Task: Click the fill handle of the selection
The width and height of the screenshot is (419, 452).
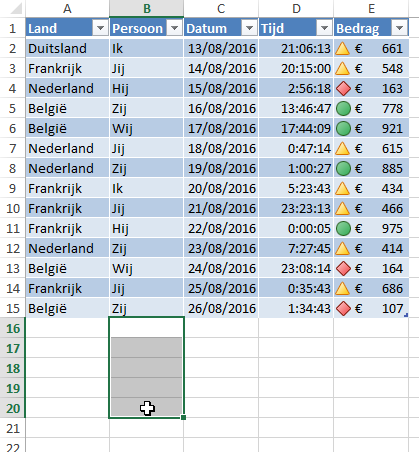Action: (183, 417)
